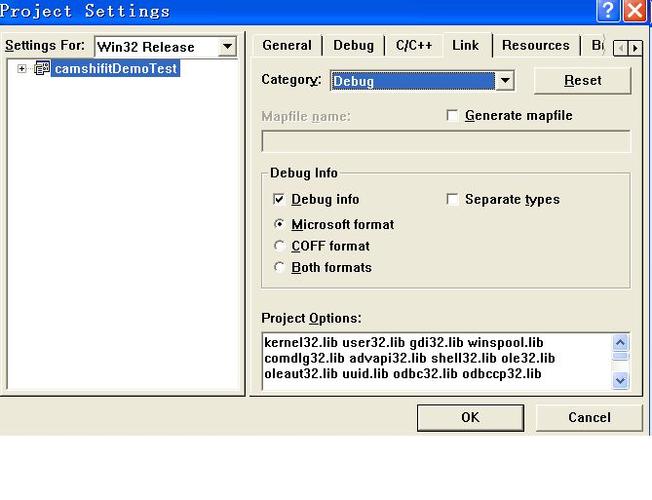
Task: Check the Separate types option
Action: point(453,200)
